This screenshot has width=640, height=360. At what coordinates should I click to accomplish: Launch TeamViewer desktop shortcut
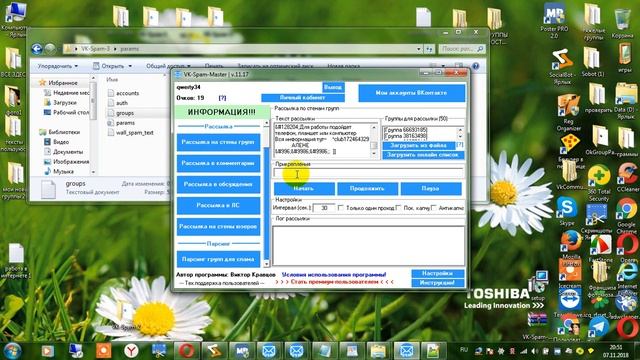(x=570, y=301)
